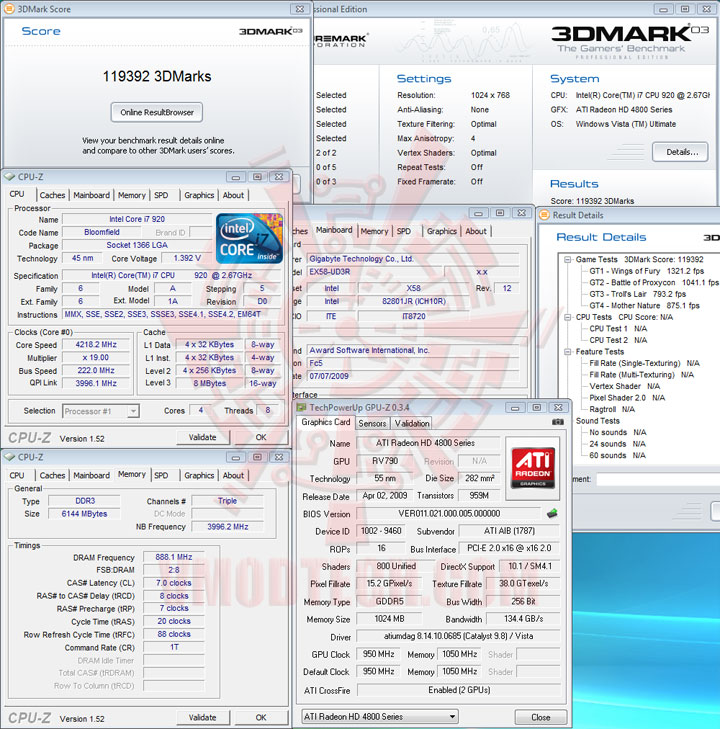Switch to Mainboard tab in top CPU-Z

(x=92, y=195)
